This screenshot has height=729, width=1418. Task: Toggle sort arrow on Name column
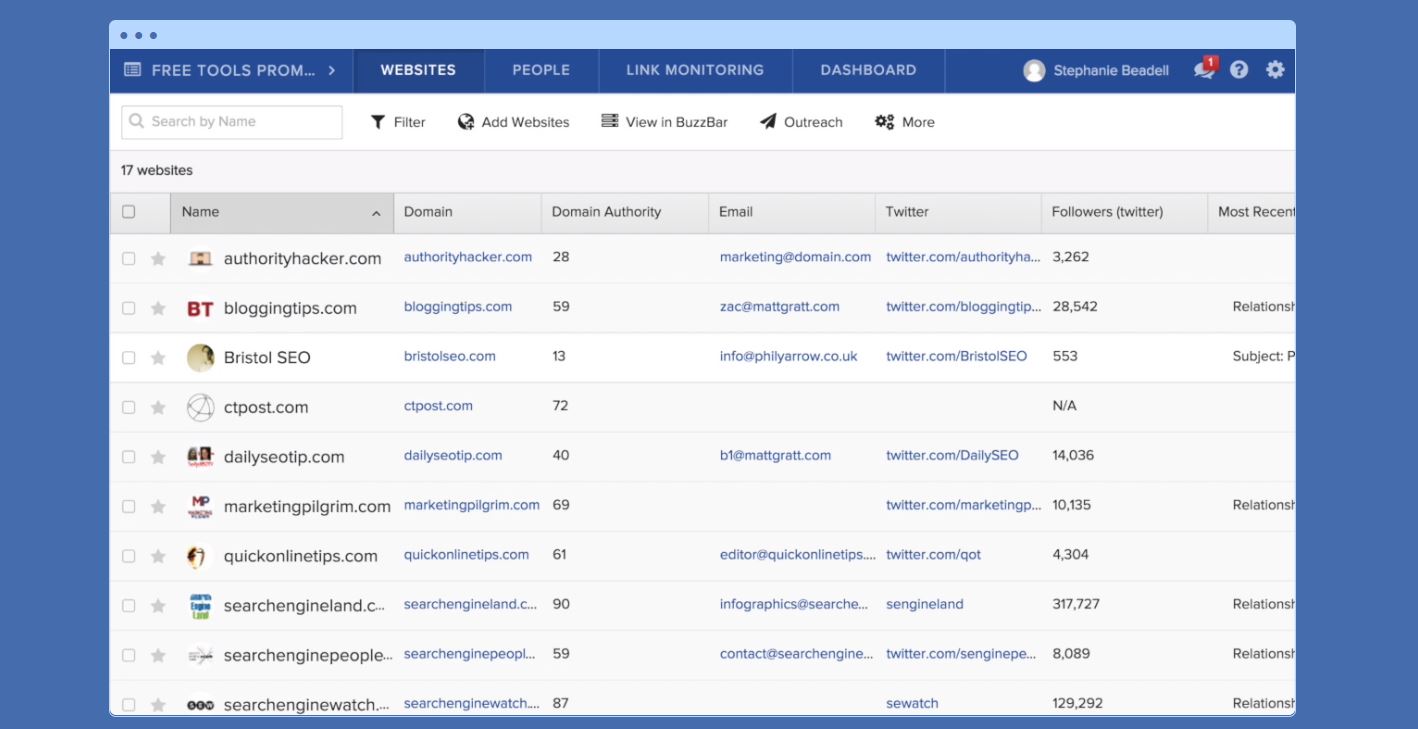[376, 213]
